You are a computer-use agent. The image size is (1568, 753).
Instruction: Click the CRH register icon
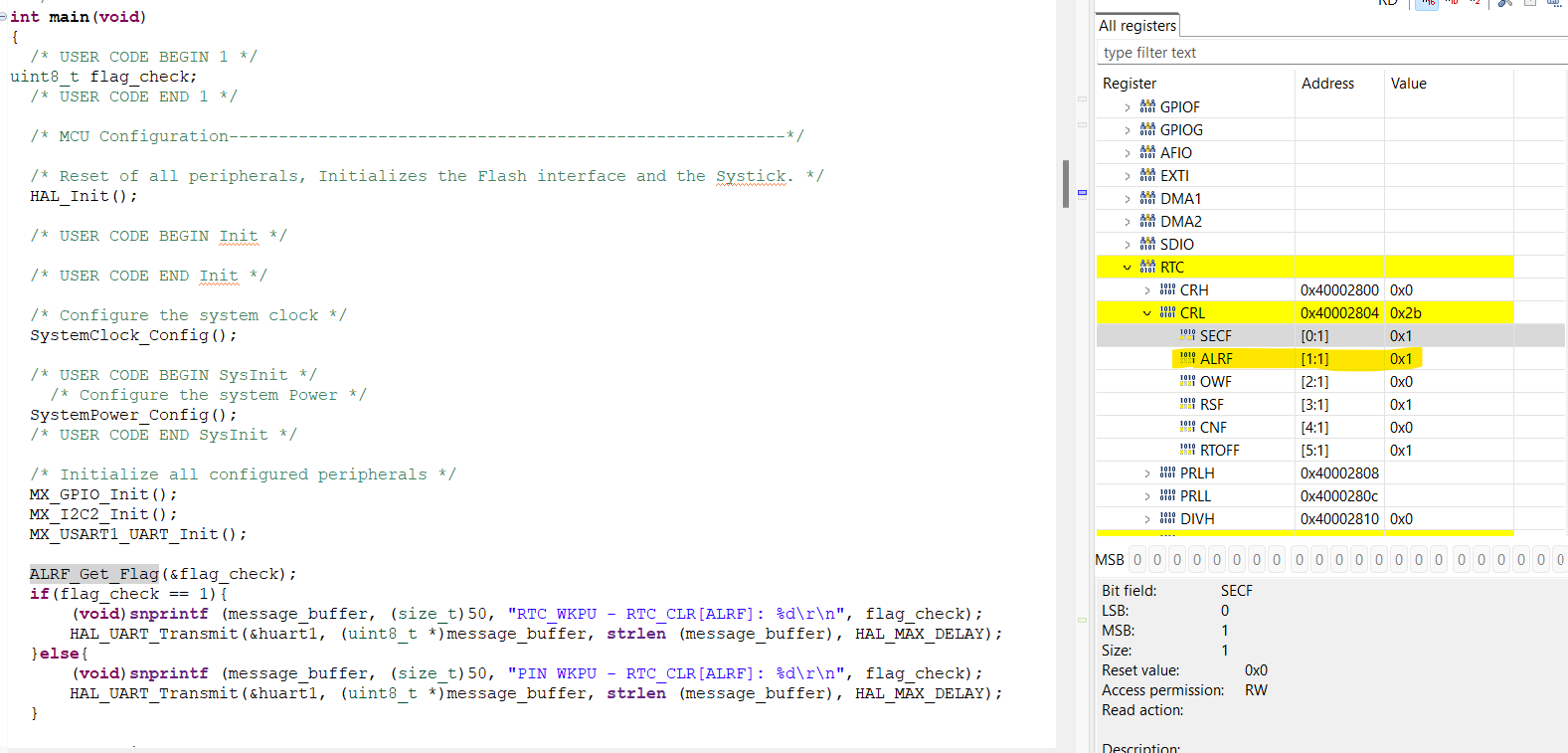[1167, 289]
